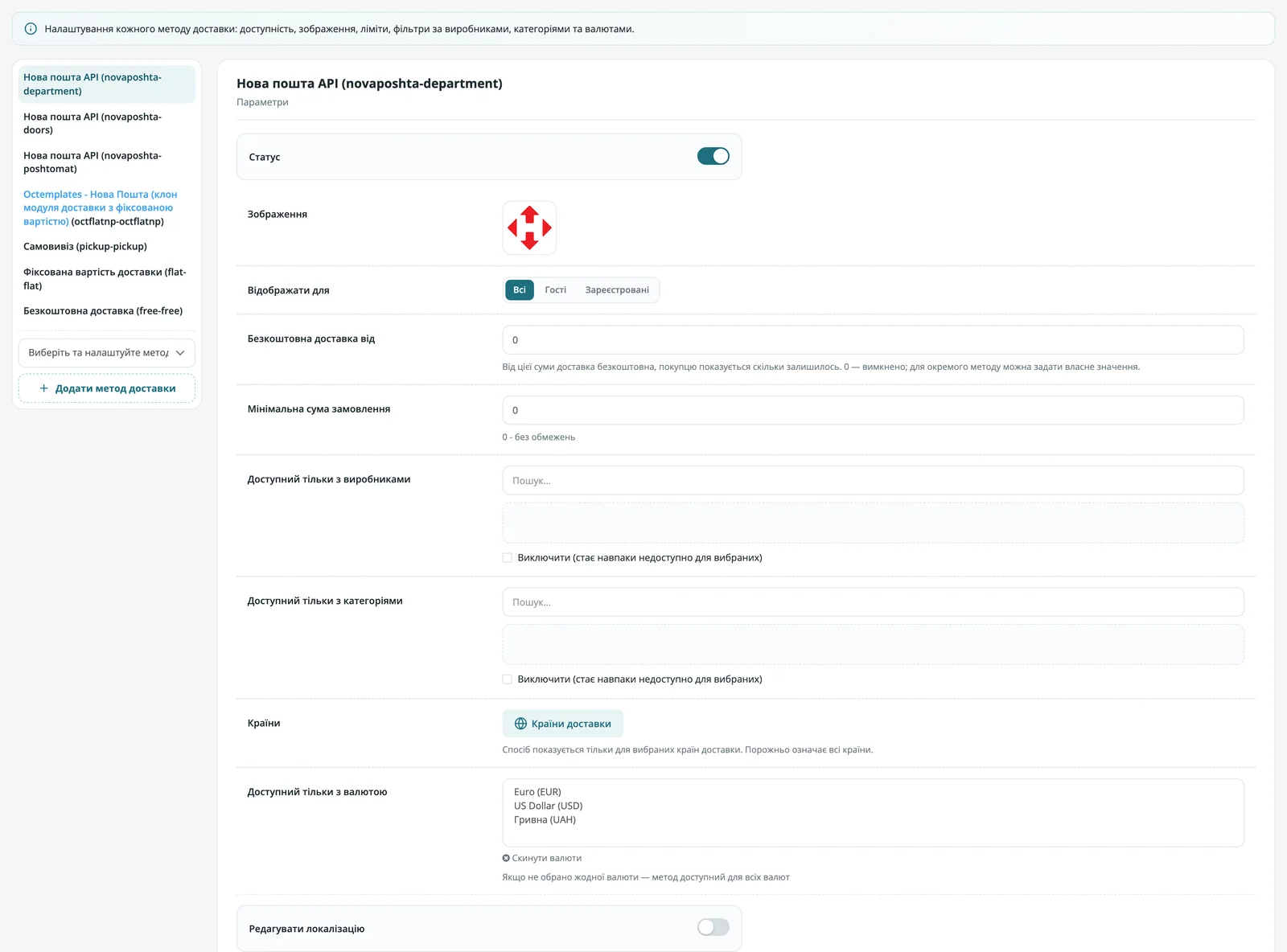Open Нова пошта API novaposhta-doors method
1287x952 pixels.
pos(107,123)
